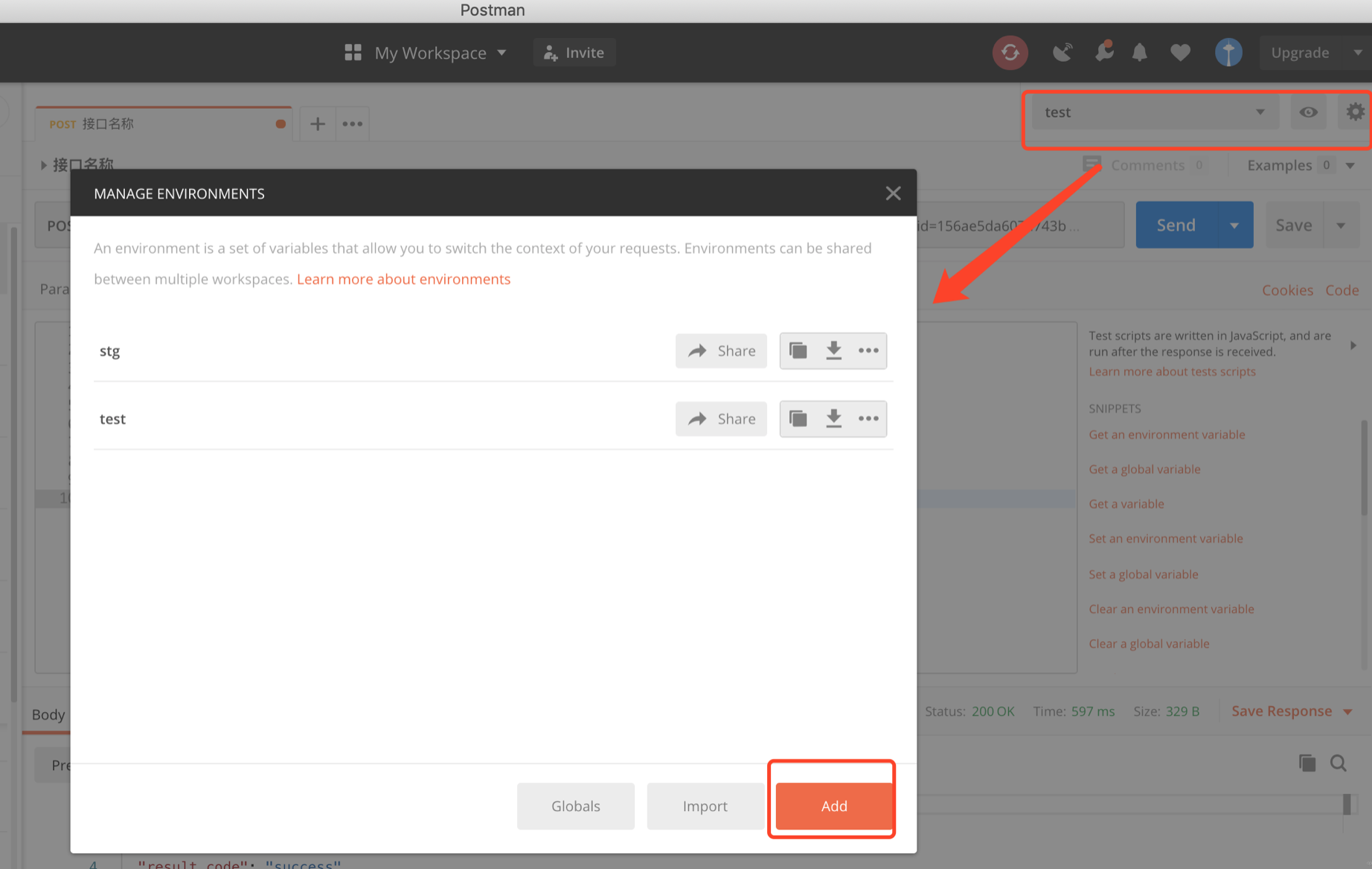This screenshot has width=1372, height=869.
Task: Insert Clear a global variable snippet
Action: pyautogui.click(x=1149, y=644)
